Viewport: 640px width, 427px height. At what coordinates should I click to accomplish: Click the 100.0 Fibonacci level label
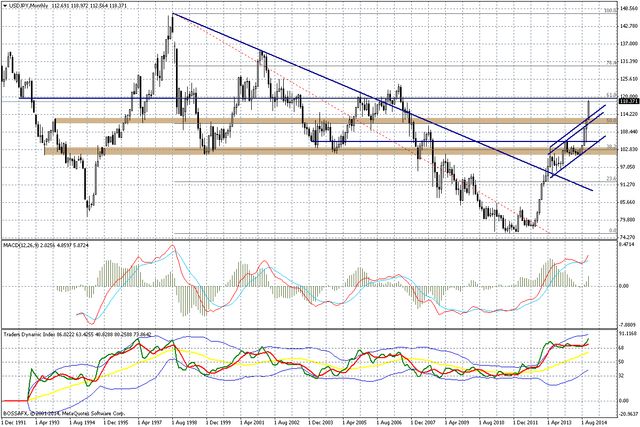610,11
